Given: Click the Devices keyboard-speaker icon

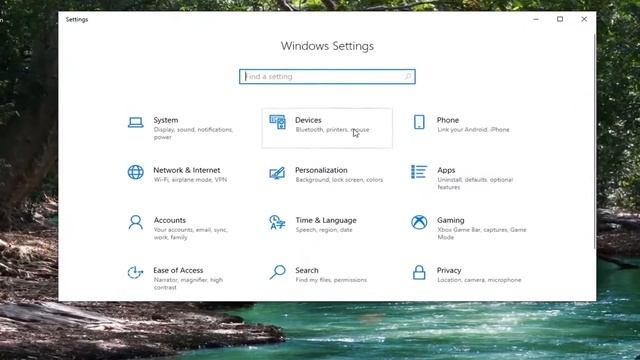Looking at the screenshot, I should coord(278,122).
